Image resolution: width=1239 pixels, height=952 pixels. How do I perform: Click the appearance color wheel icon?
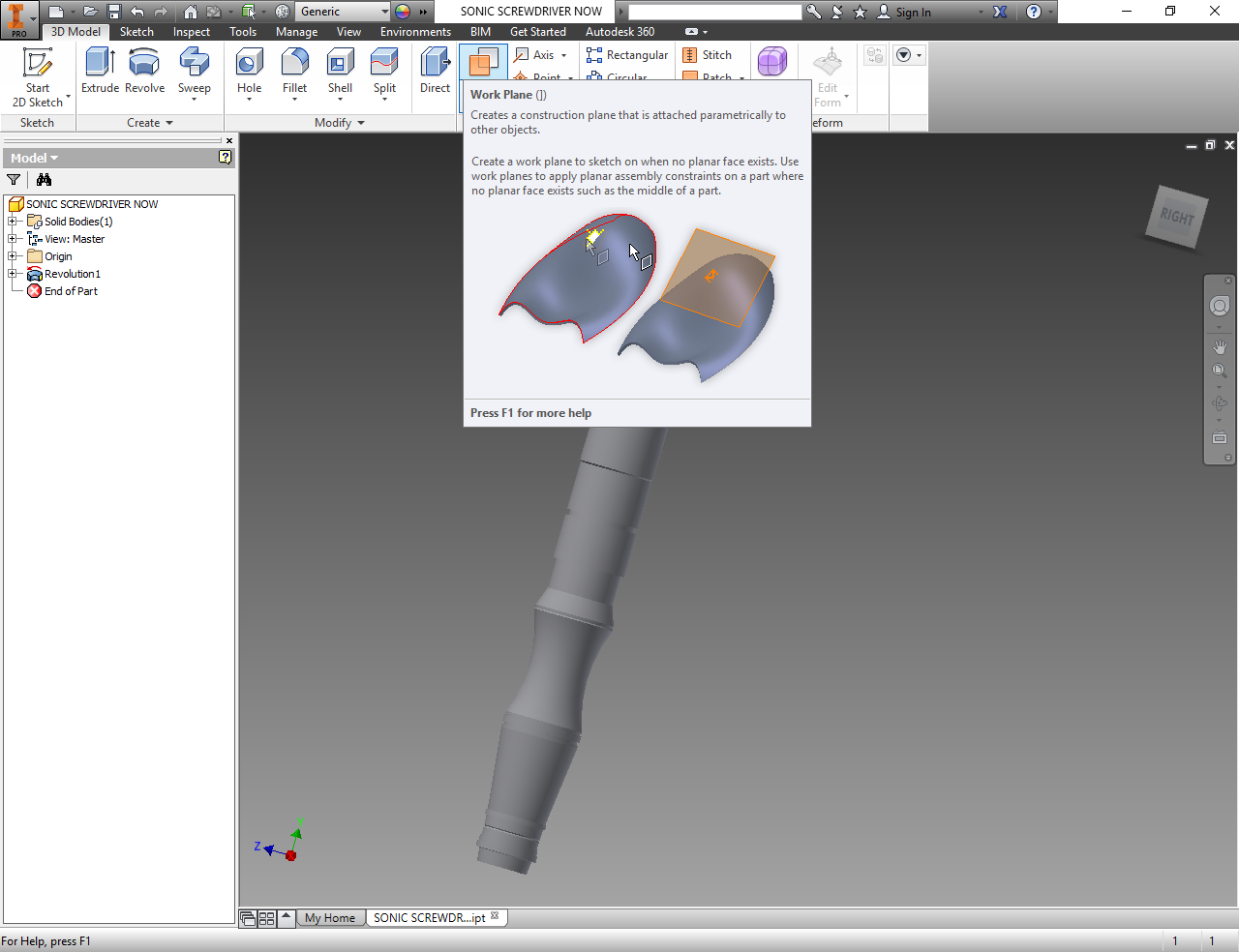point(403,12)
